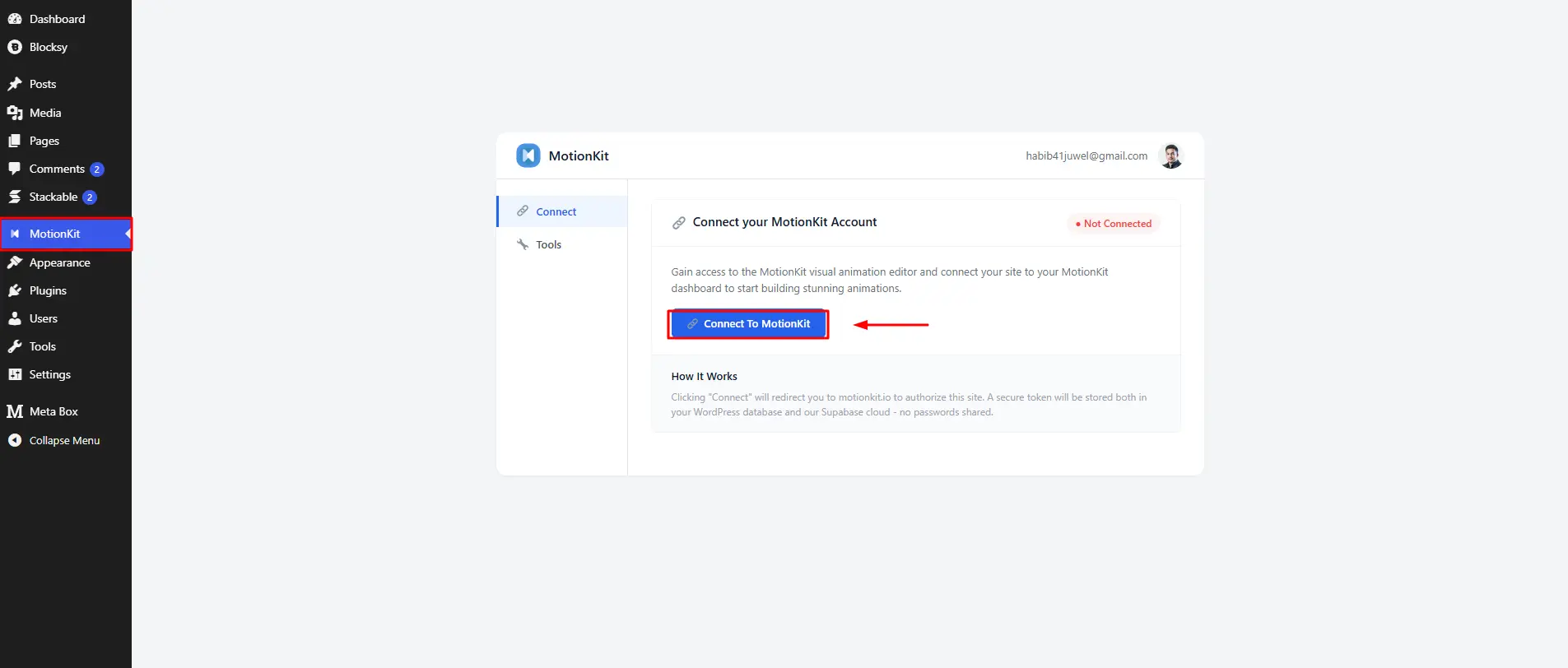This screenshot has width=1568, height=668.
Task: Click the Dashboard gauge icon
Action: [x=15, y=19]
